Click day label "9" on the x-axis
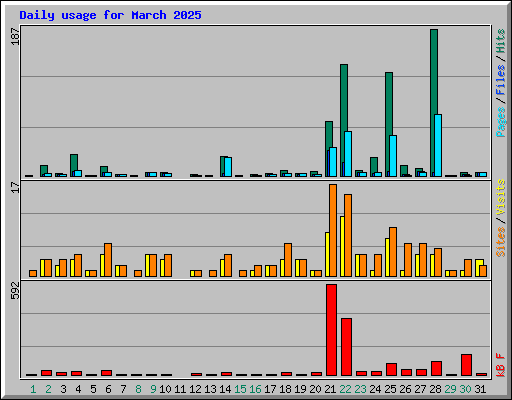Image resolution: width=512 pixels, height=400 pixels. 153,389
